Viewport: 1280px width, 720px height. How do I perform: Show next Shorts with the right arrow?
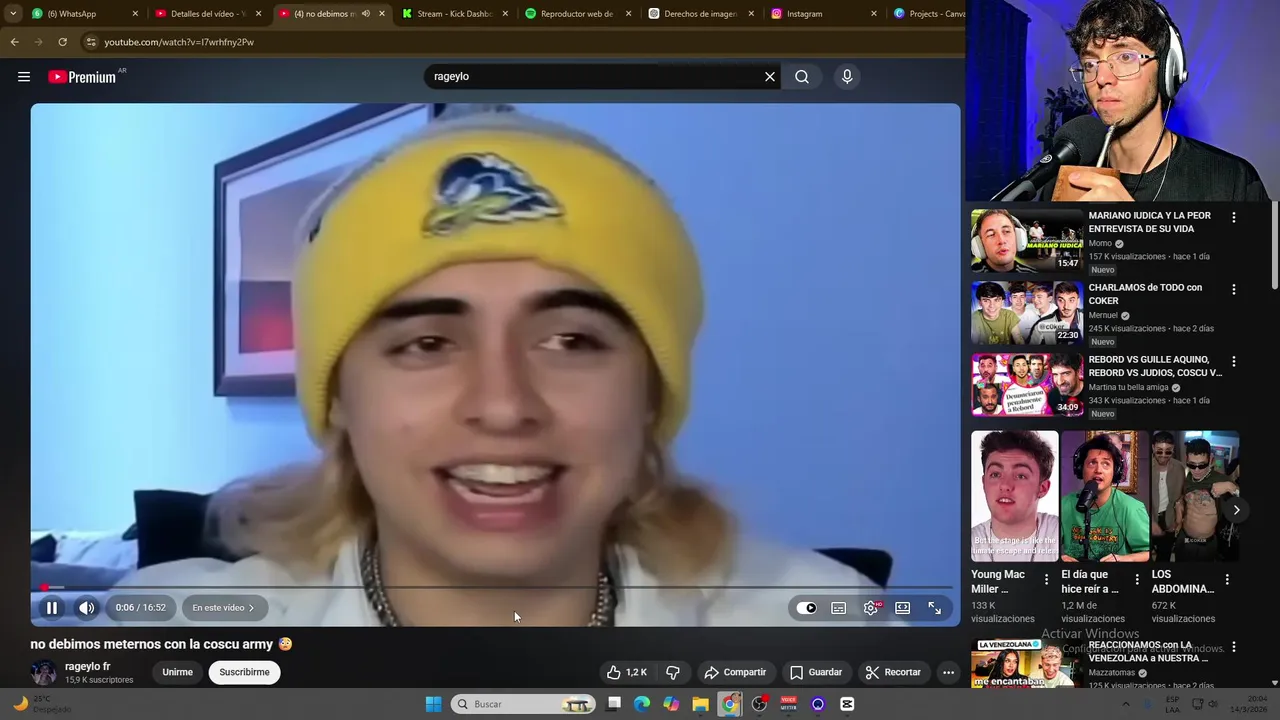click(x=1236, y=510)
